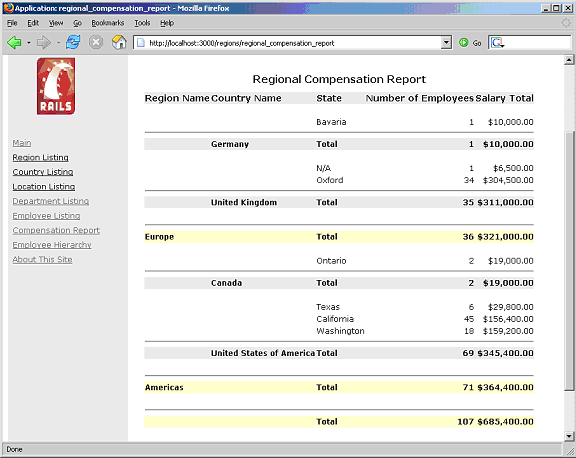576x458 pixels.
Task: Click the California state cell
Action: [x=335, y=319]
